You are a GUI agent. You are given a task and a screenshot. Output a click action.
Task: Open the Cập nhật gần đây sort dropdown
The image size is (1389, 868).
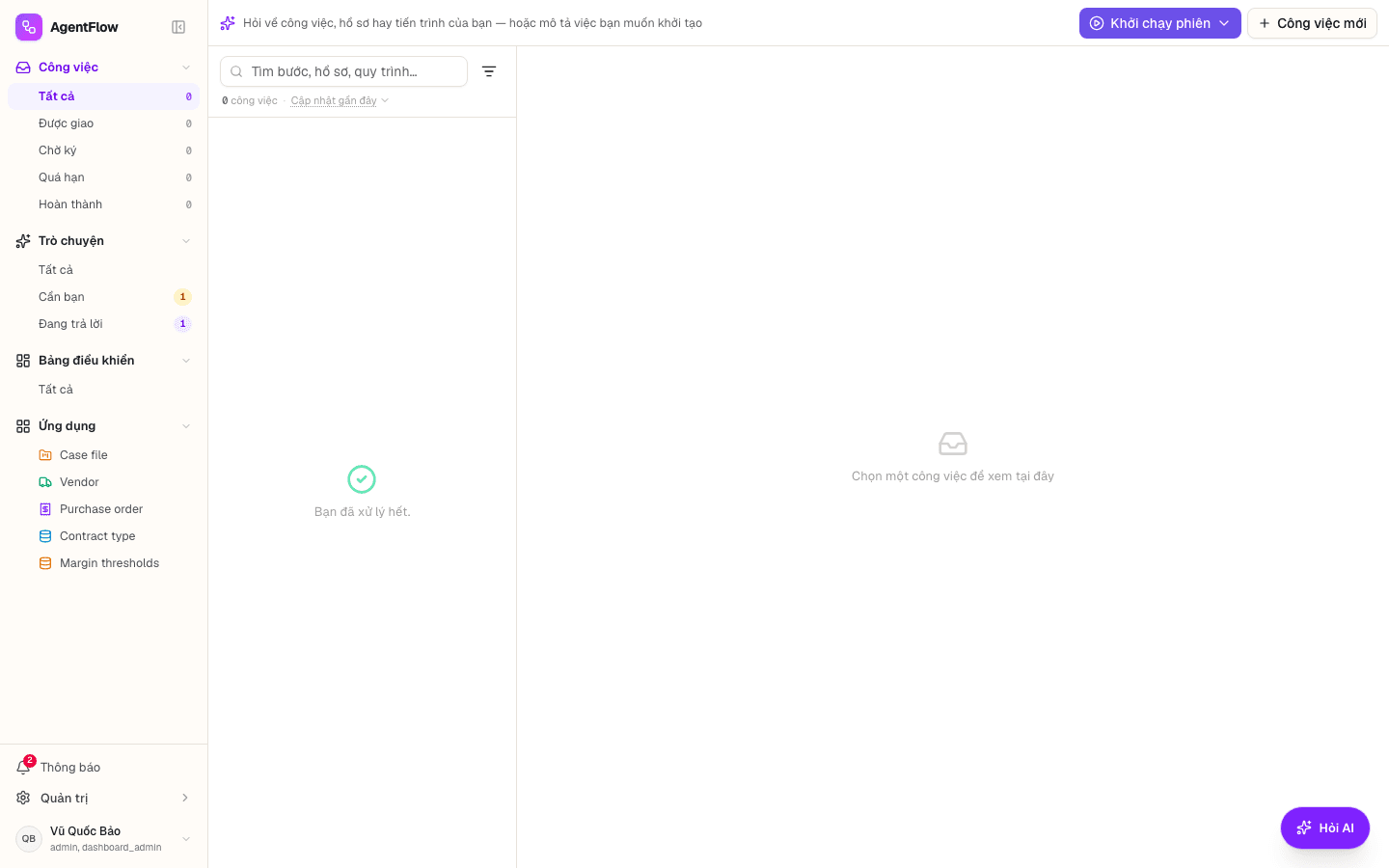pos(340,100)
